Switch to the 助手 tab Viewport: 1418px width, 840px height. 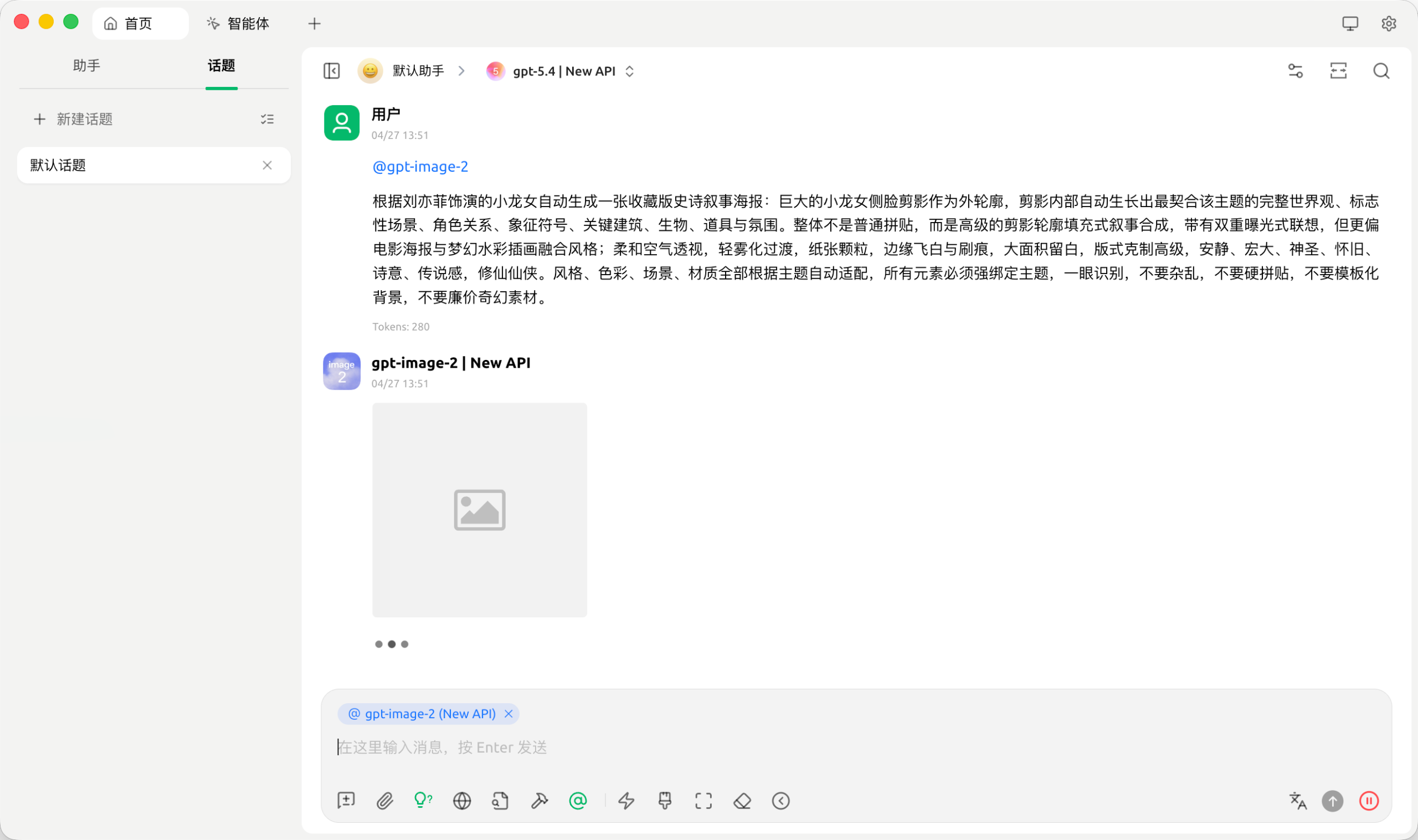(86, 66)
